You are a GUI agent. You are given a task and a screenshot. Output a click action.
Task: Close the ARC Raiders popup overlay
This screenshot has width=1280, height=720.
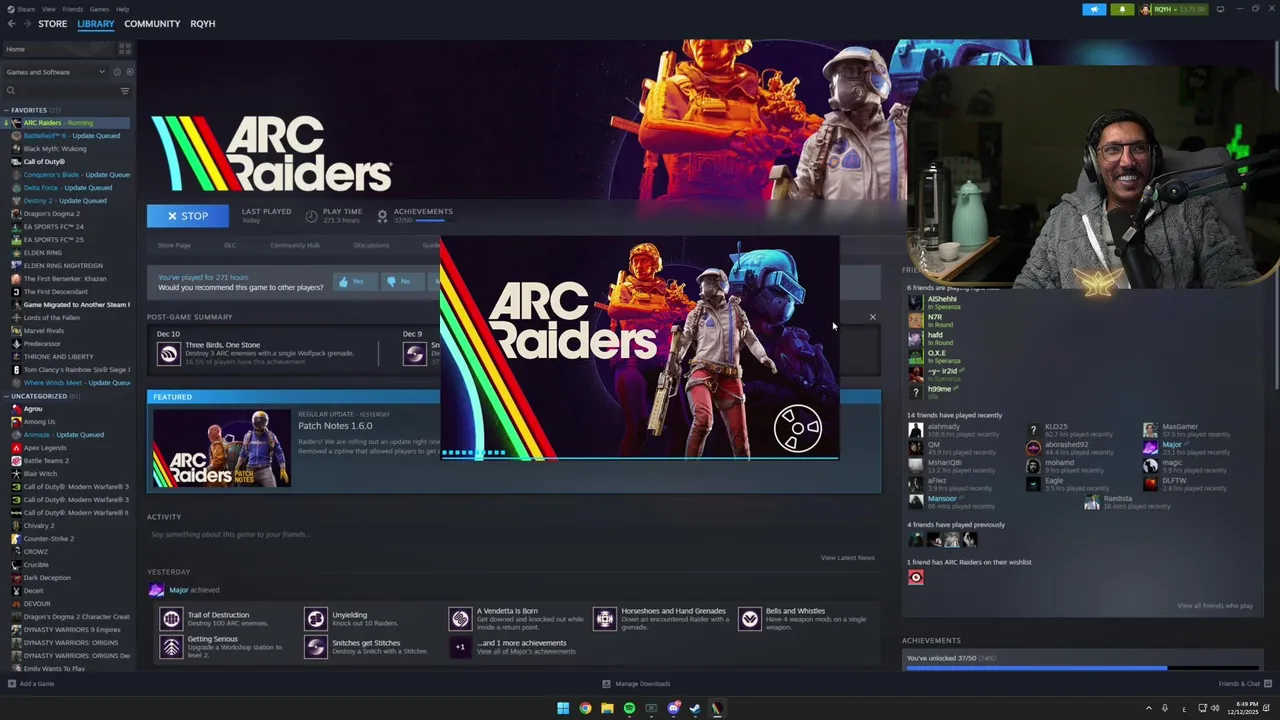pos(872,317)
